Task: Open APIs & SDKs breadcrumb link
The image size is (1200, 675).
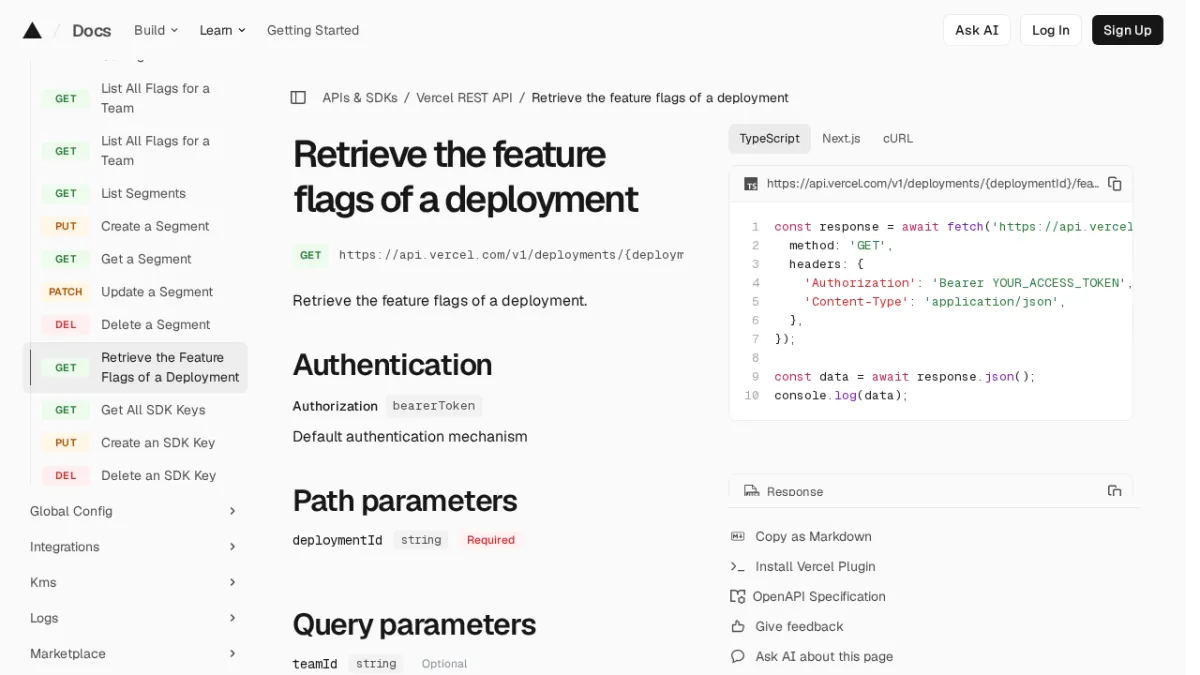Action: pyautogui.click(x=360, y=98)
